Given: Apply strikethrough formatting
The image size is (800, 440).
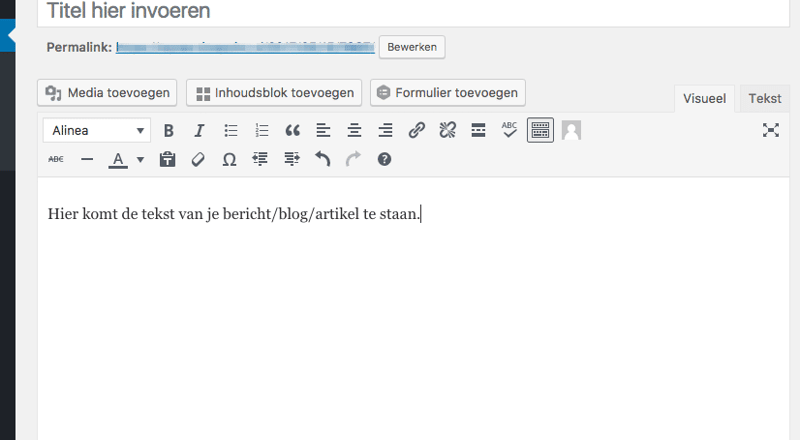Looking at the screenshot, I should pos(56,159).
